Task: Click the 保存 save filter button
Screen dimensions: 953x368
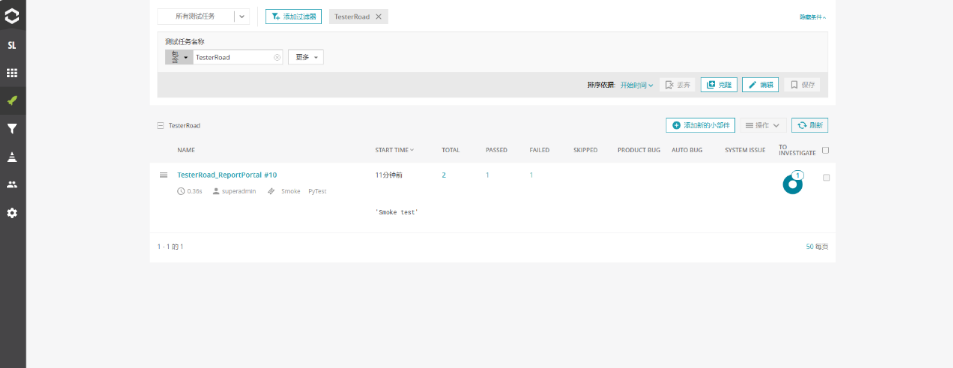Action: pyautogui.click(x=802, y=85)
